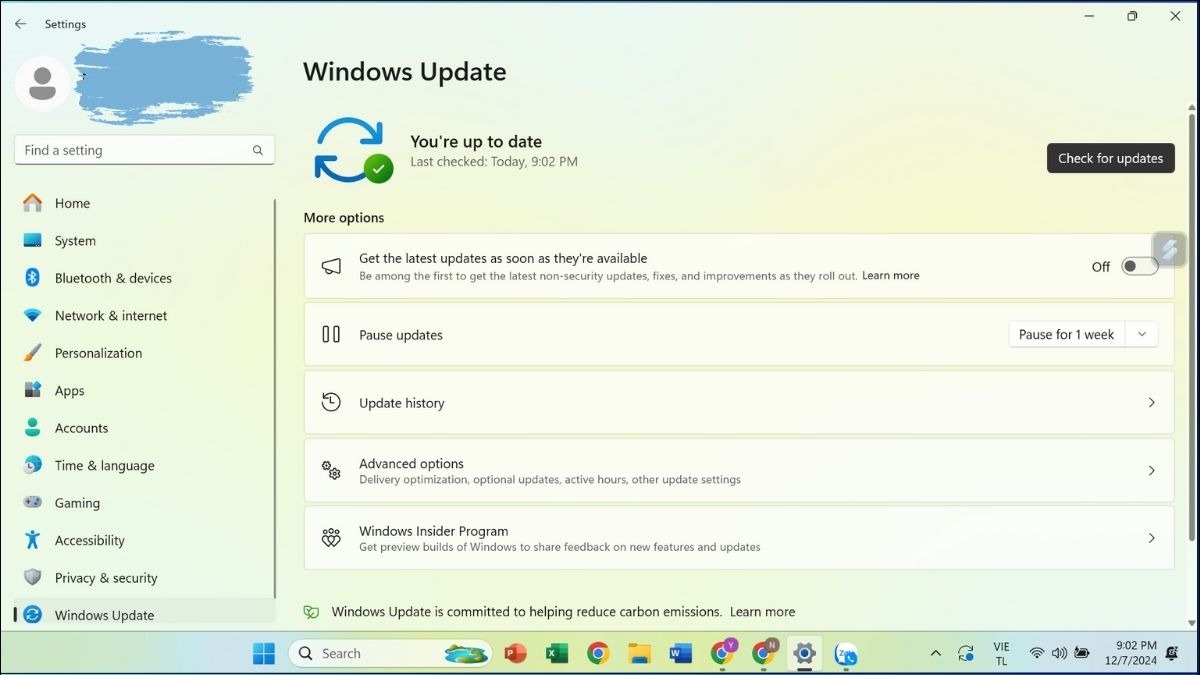Open Bluetooth & devices via its Bluetooth icon

33,278
